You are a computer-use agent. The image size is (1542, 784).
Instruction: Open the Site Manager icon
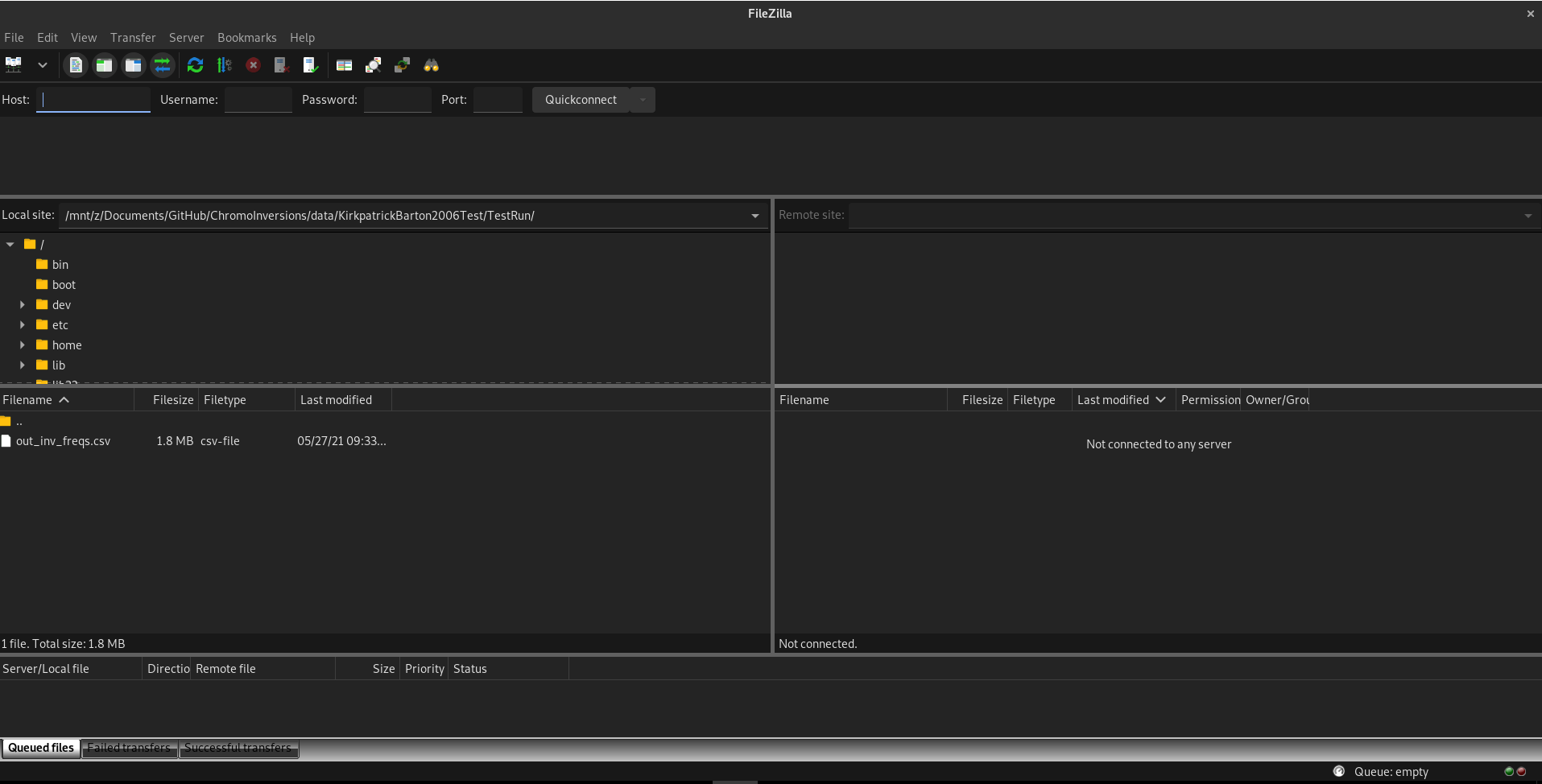[x=14, y=65]
